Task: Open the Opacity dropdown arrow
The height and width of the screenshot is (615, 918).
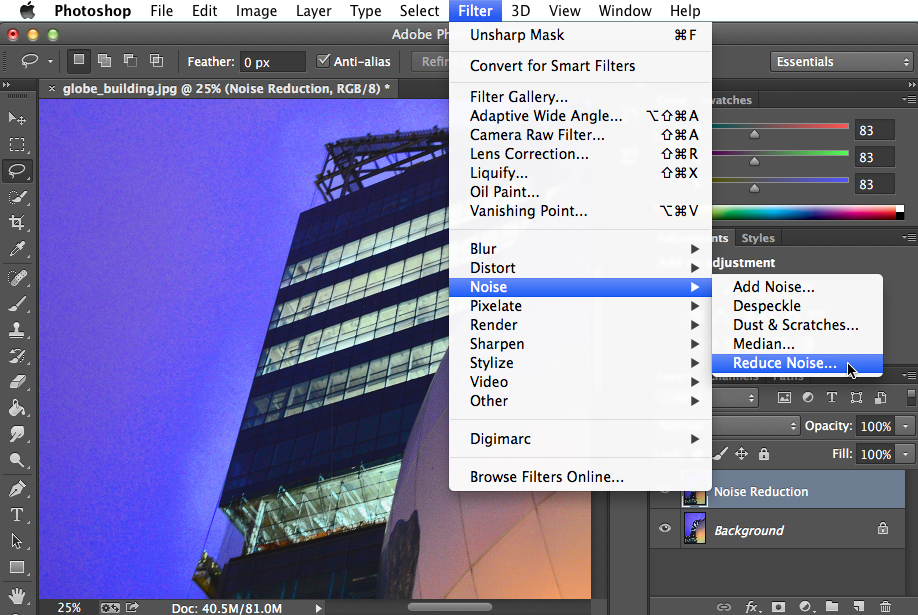Action: point(905,426)
